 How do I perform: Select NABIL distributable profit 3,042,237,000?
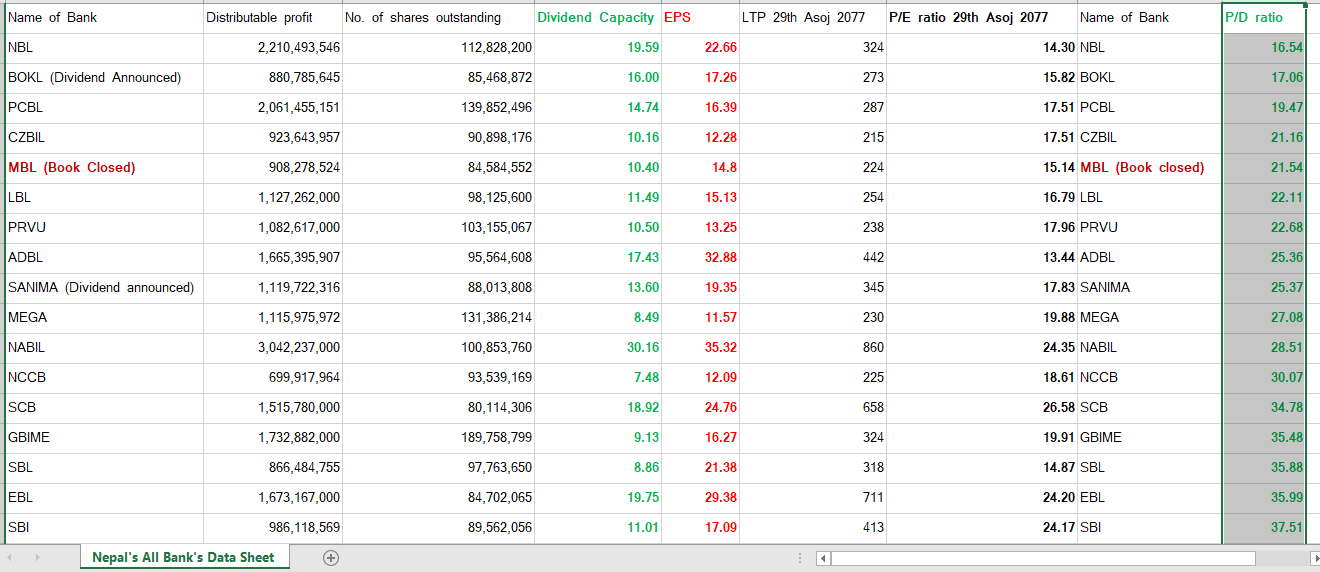[273, 347]
